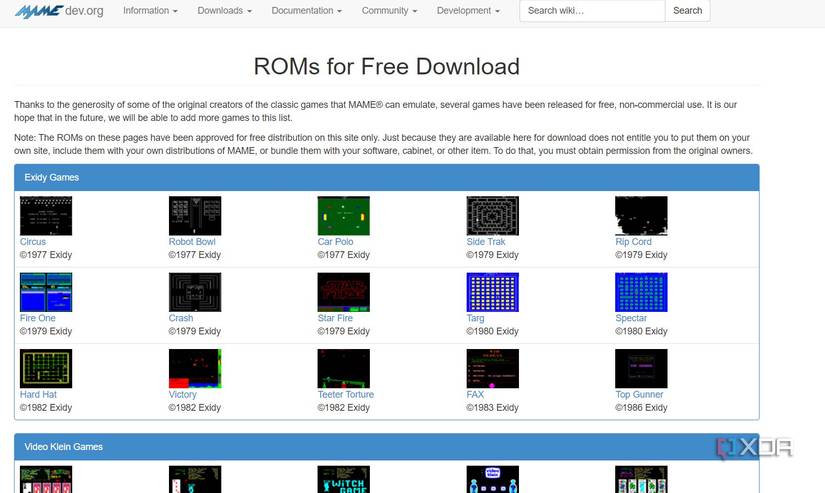Open the Victory game thumbnail
Viewport: 825px width, 493px height.
pos(195,368)
